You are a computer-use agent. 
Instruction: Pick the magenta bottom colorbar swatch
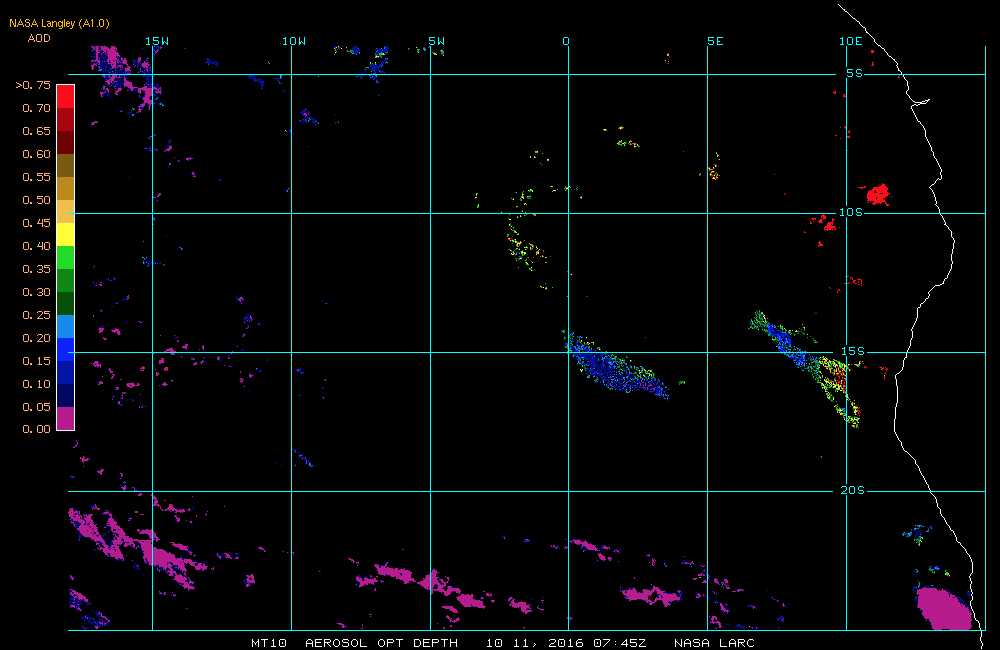click(x=66, y=418)
